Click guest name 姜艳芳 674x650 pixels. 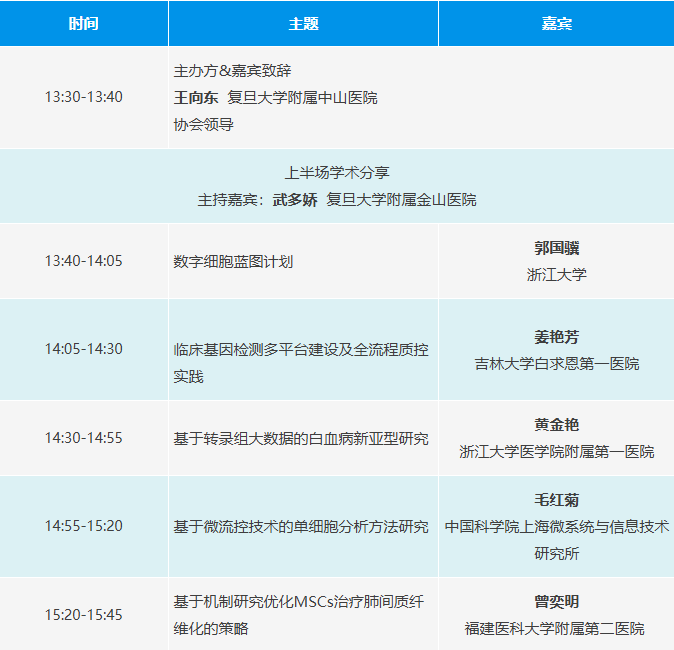coord(556,337)
